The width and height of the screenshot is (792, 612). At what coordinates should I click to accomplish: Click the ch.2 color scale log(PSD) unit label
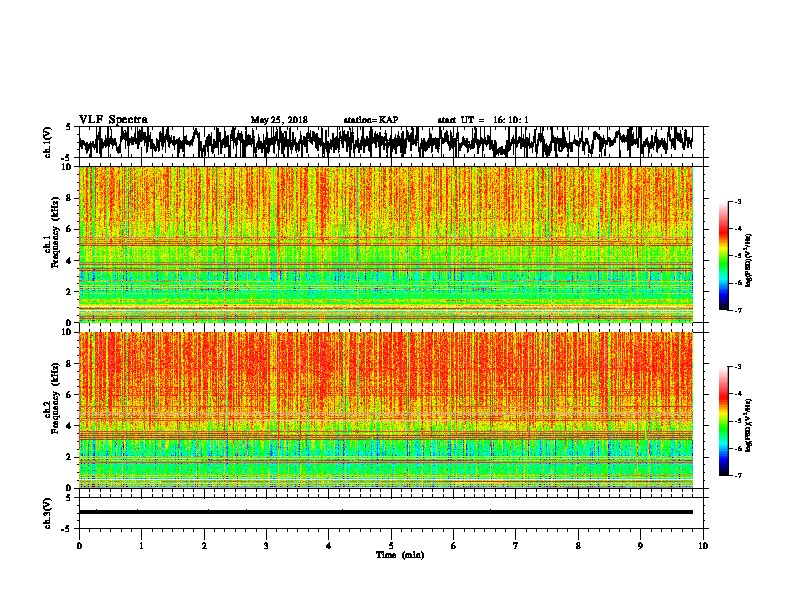point(748,425)
